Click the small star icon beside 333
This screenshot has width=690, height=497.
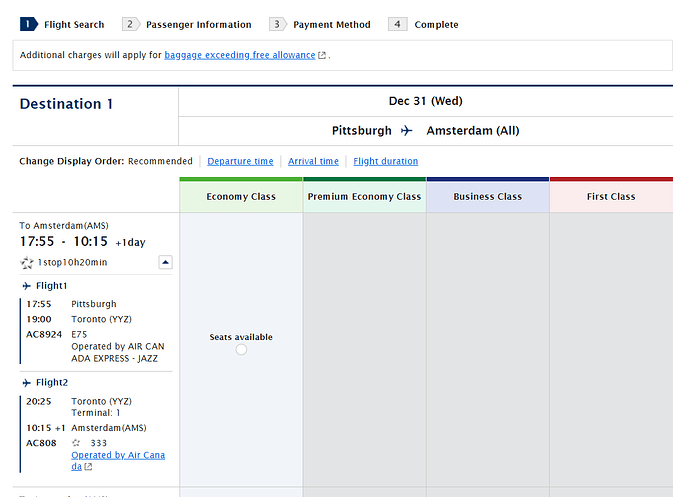[76, 442]
